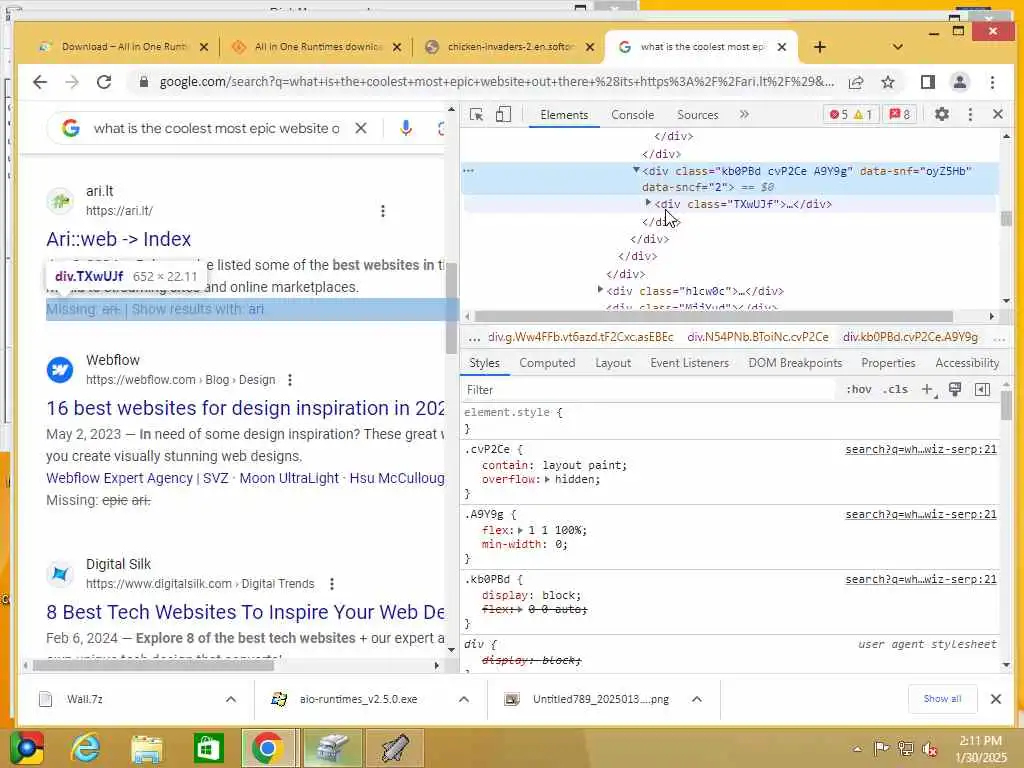Click the rendering emulation paintbrush icon

click(955, 389)
